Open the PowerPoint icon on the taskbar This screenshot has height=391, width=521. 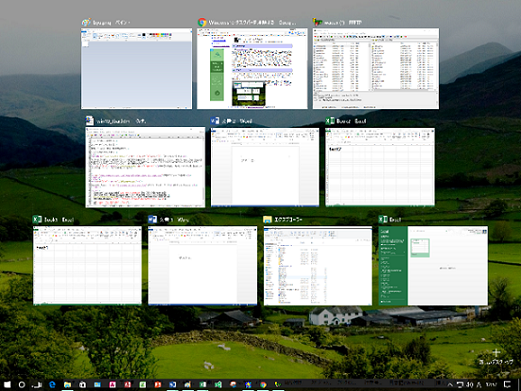click(158, 385)
